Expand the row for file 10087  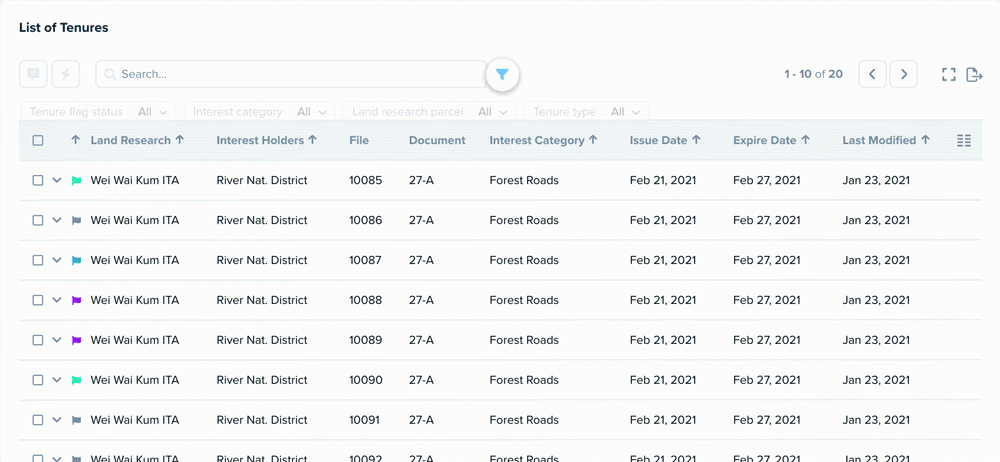click(57, 260)
